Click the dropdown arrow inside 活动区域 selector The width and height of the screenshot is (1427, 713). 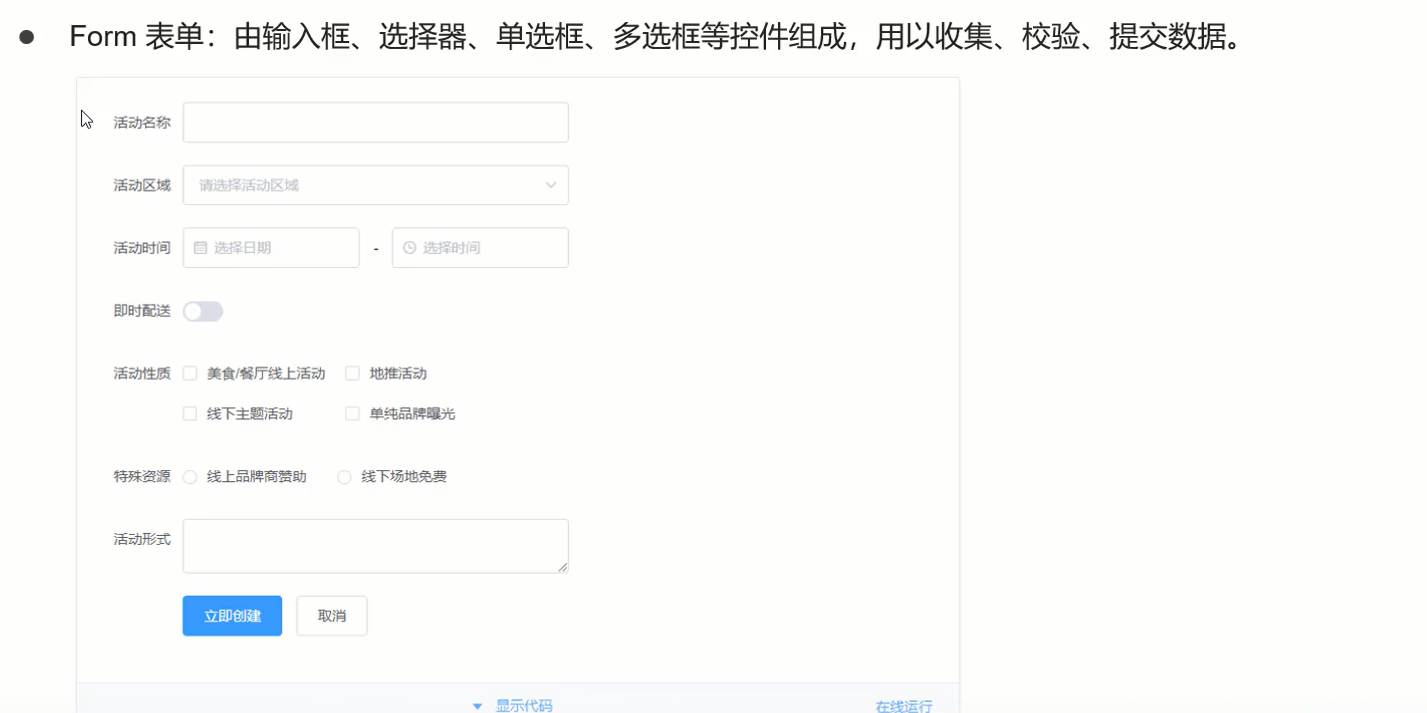pos(550,185)
